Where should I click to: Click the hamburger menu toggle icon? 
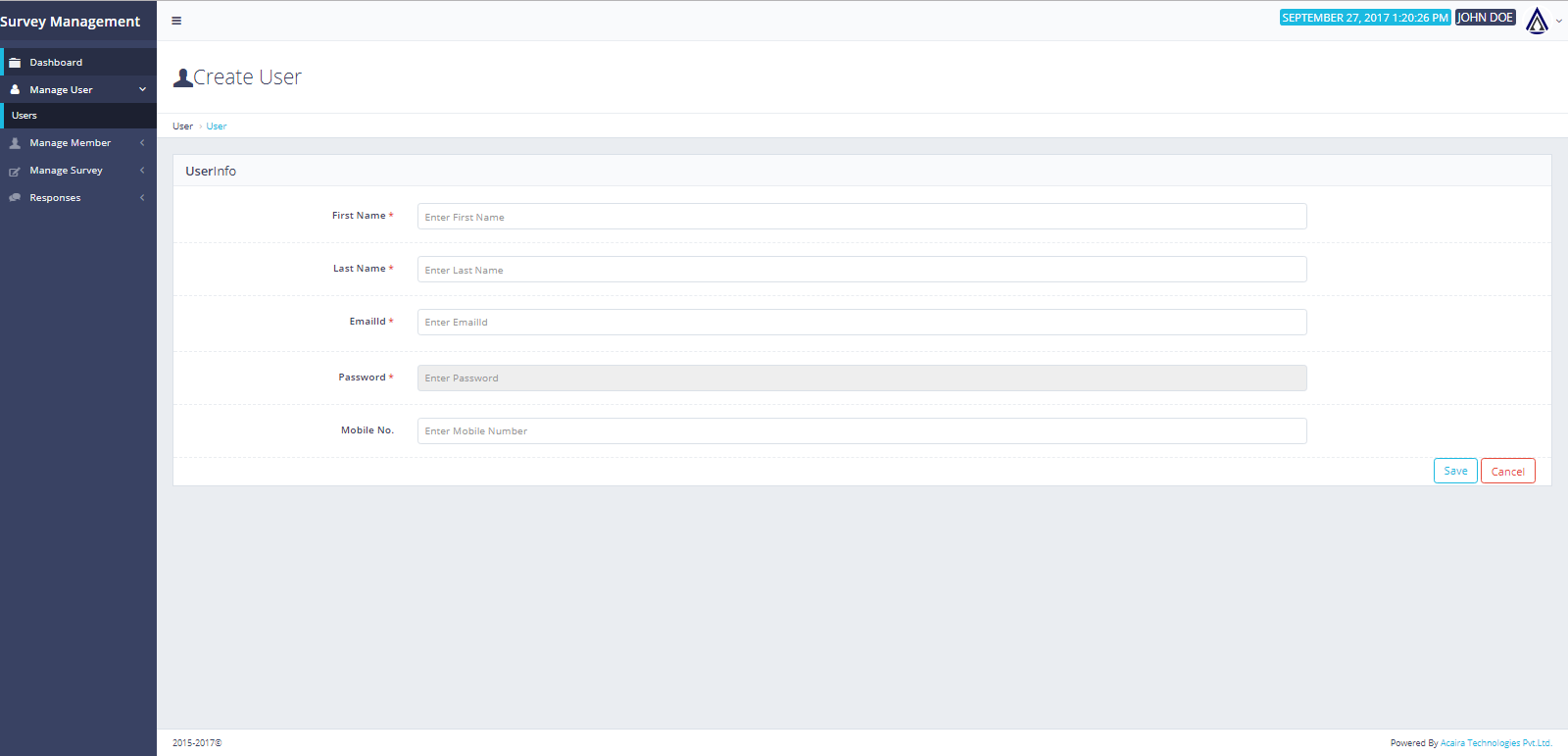pyautogui.click(x=176, y=21)
